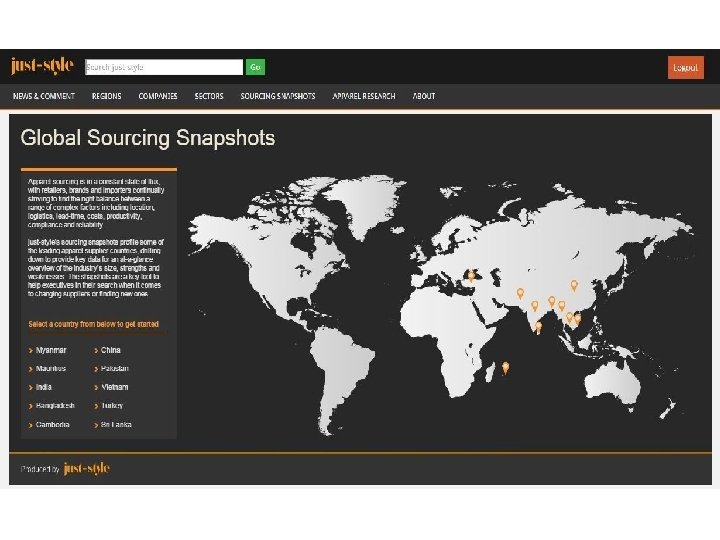Click the map pin over Sri Lanka

(539, 327)
